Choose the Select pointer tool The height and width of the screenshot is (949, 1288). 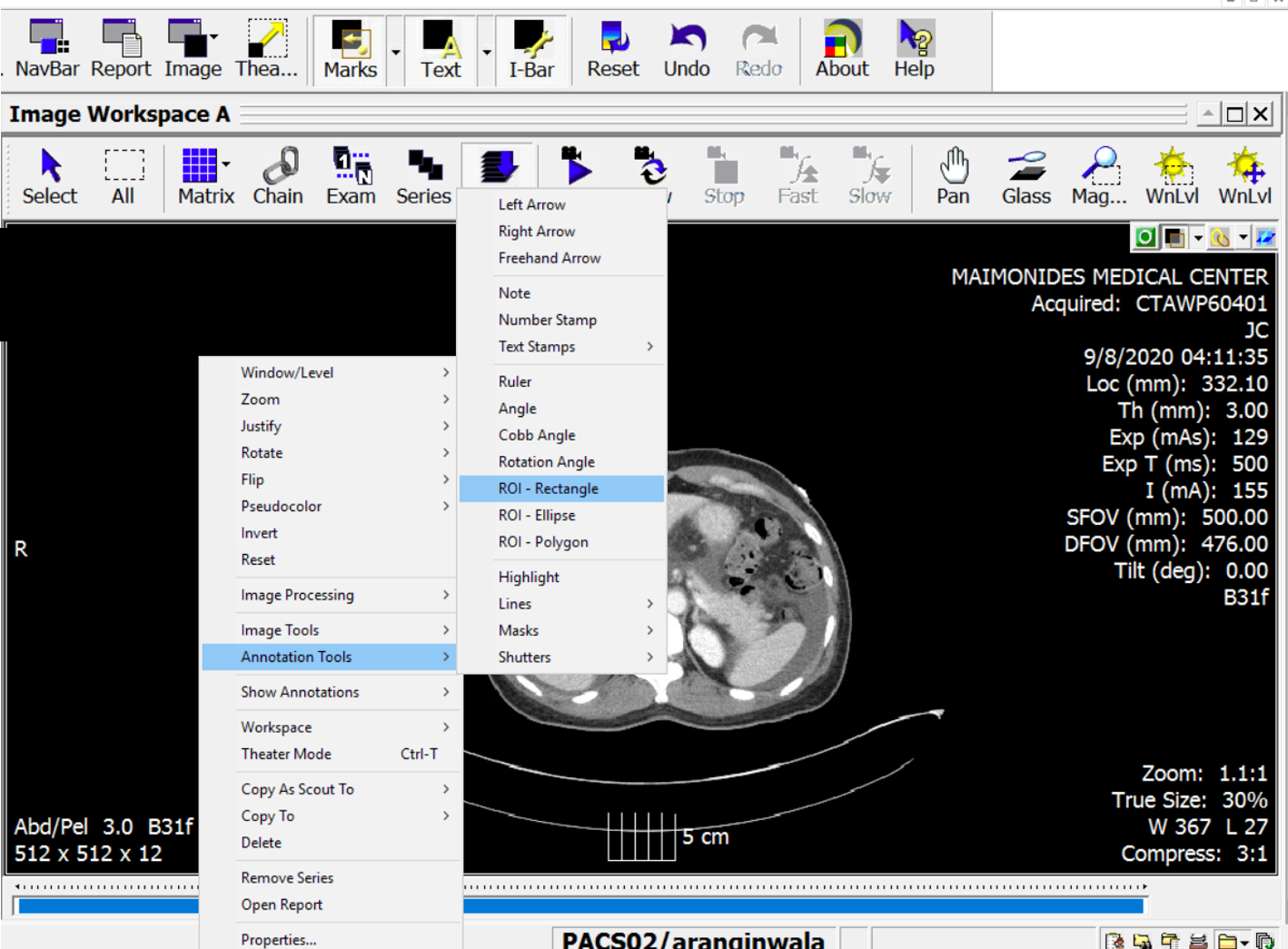click(x=50, y=177)
